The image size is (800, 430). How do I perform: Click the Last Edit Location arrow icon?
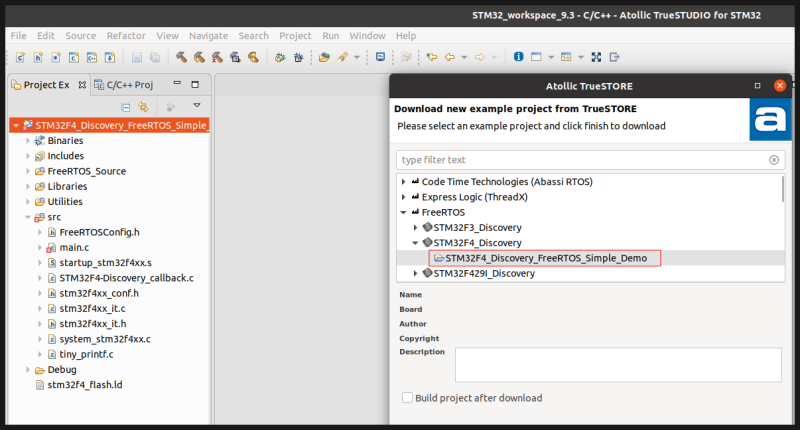pyautogui.click(x=432, y=57)
